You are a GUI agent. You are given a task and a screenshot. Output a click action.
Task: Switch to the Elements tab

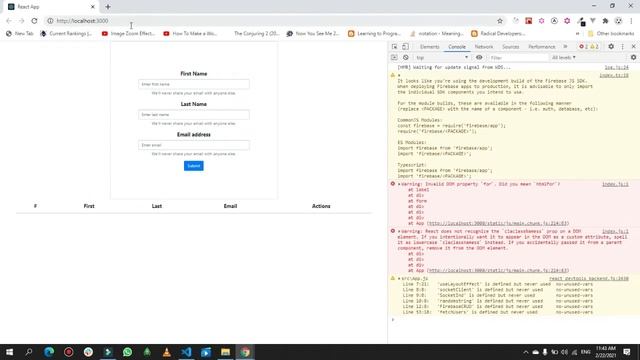pos(429,47)
